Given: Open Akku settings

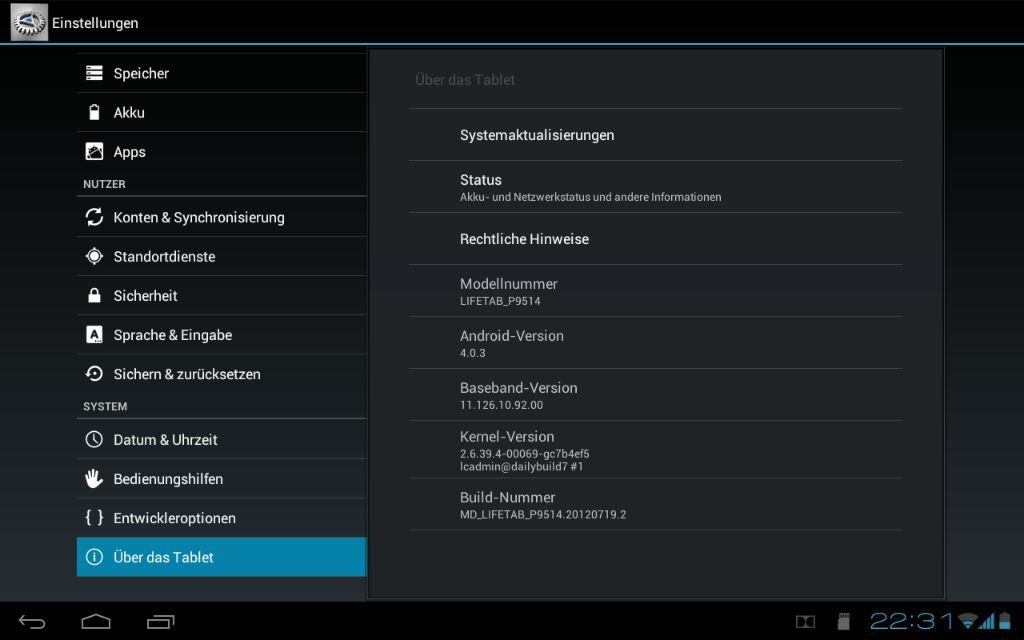Looking at the screenshot, I should click(221, 112).
